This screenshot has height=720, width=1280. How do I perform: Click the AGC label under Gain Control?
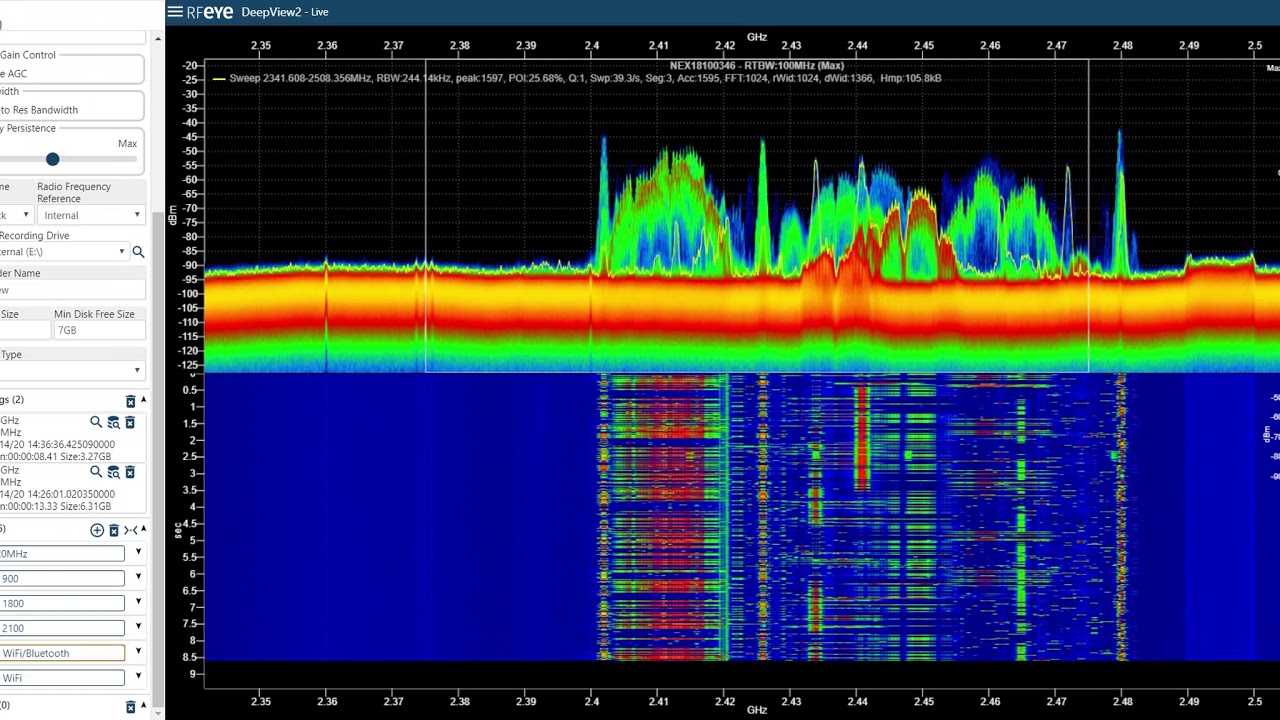tap(14, 74)
